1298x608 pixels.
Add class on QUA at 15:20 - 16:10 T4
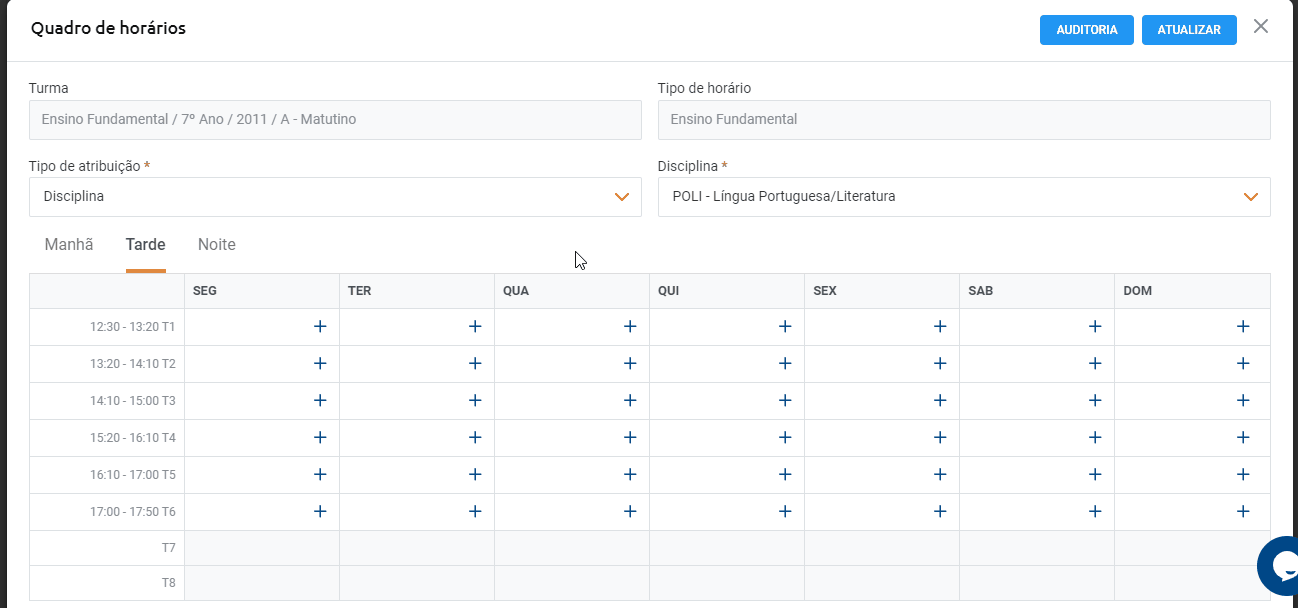click(630, 437)
